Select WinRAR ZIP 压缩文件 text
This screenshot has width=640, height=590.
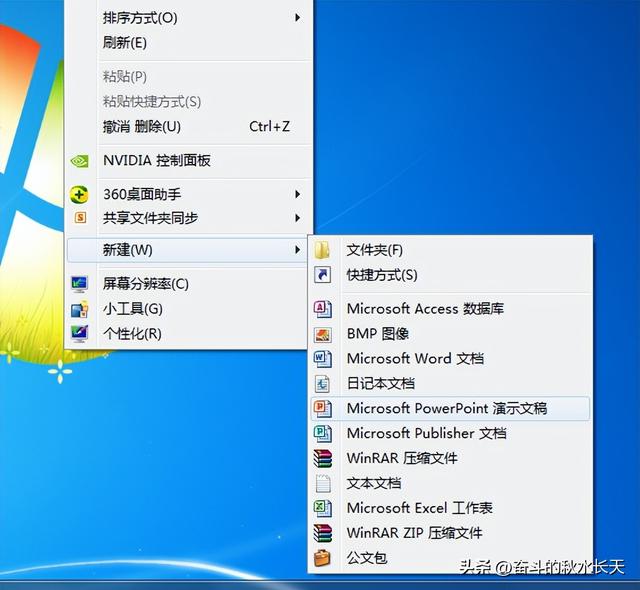pos(414,533)
